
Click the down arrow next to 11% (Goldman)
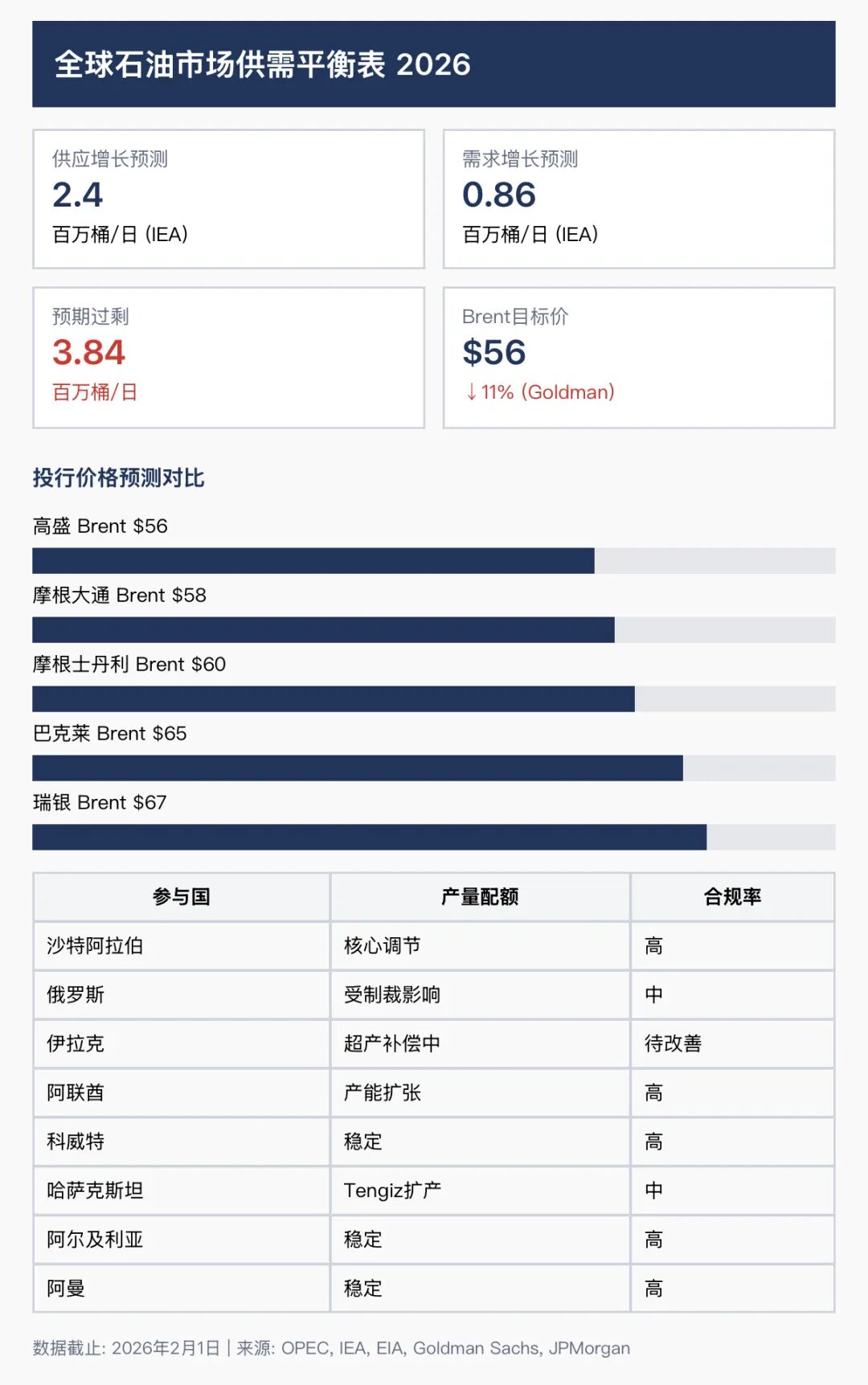point(471,392)
